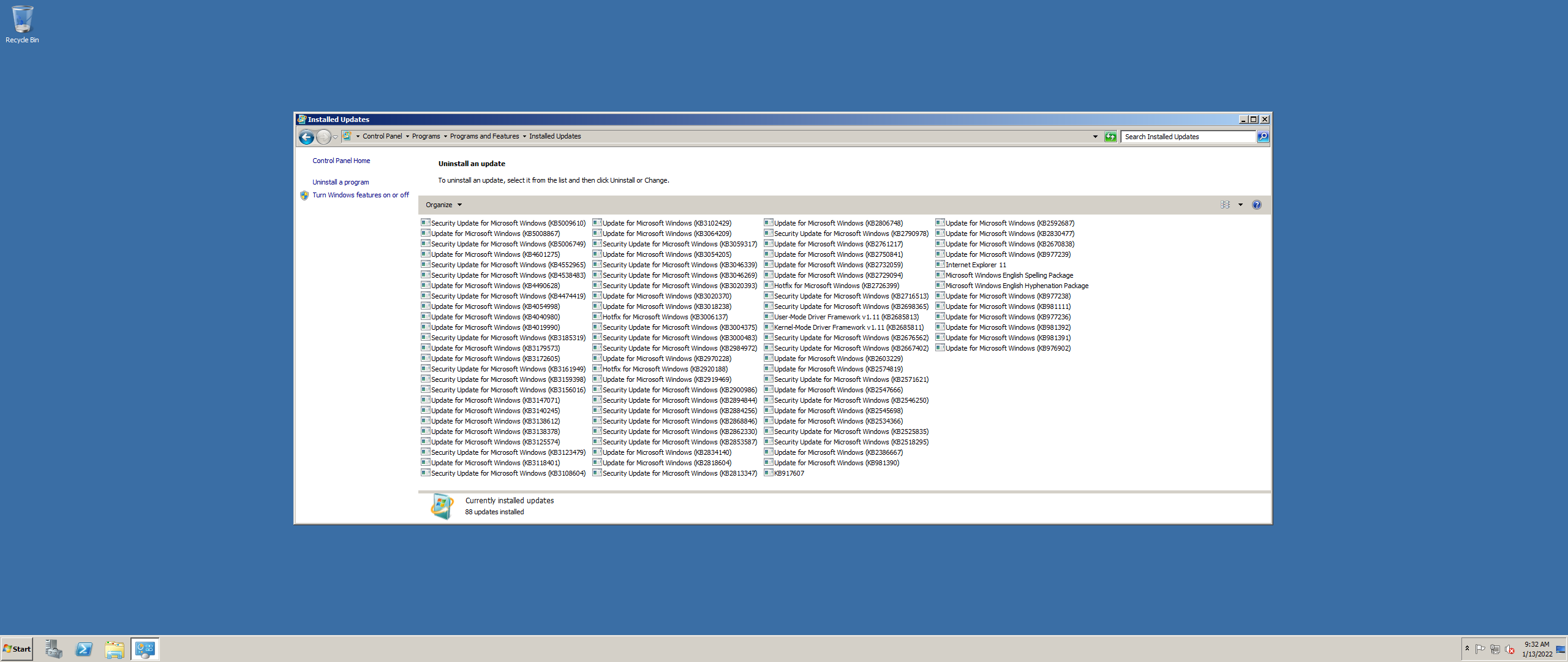
Task: Click icon beside Security Update KB5006749
Action: 426,243
